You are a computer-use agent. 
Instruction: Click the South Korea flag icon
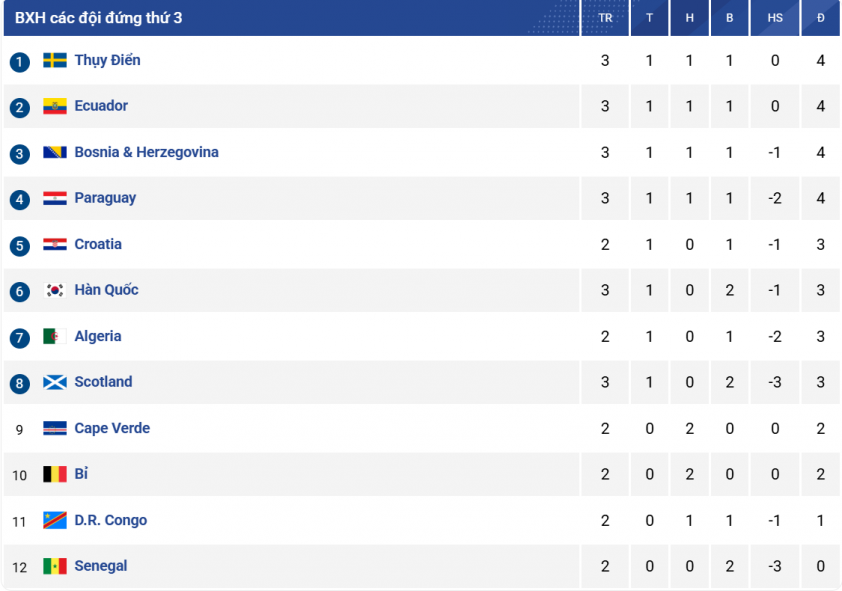[55, 290]
